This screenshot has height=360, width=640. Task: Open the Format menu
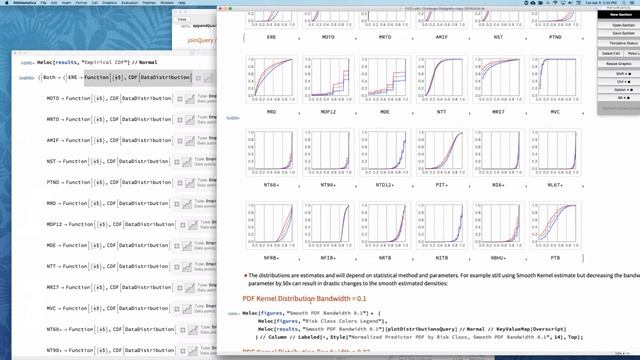pos(81,2)
